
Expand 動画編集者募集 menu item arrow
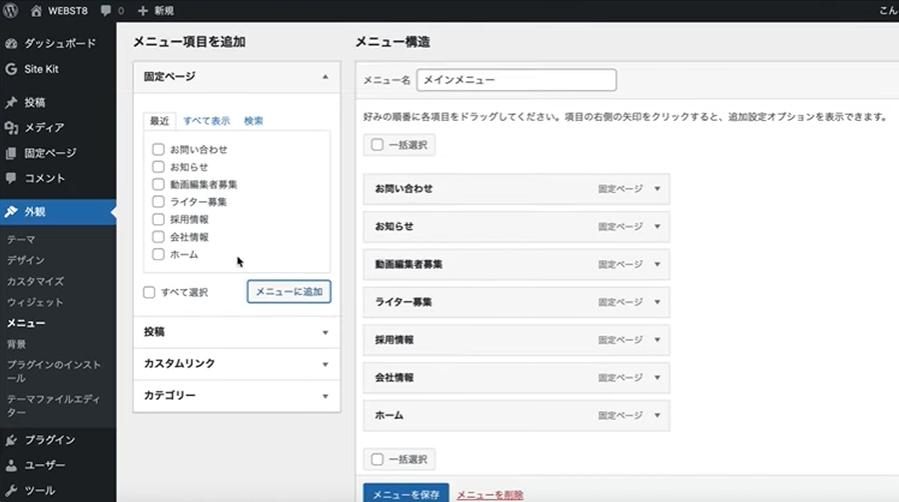coord(657,264)
